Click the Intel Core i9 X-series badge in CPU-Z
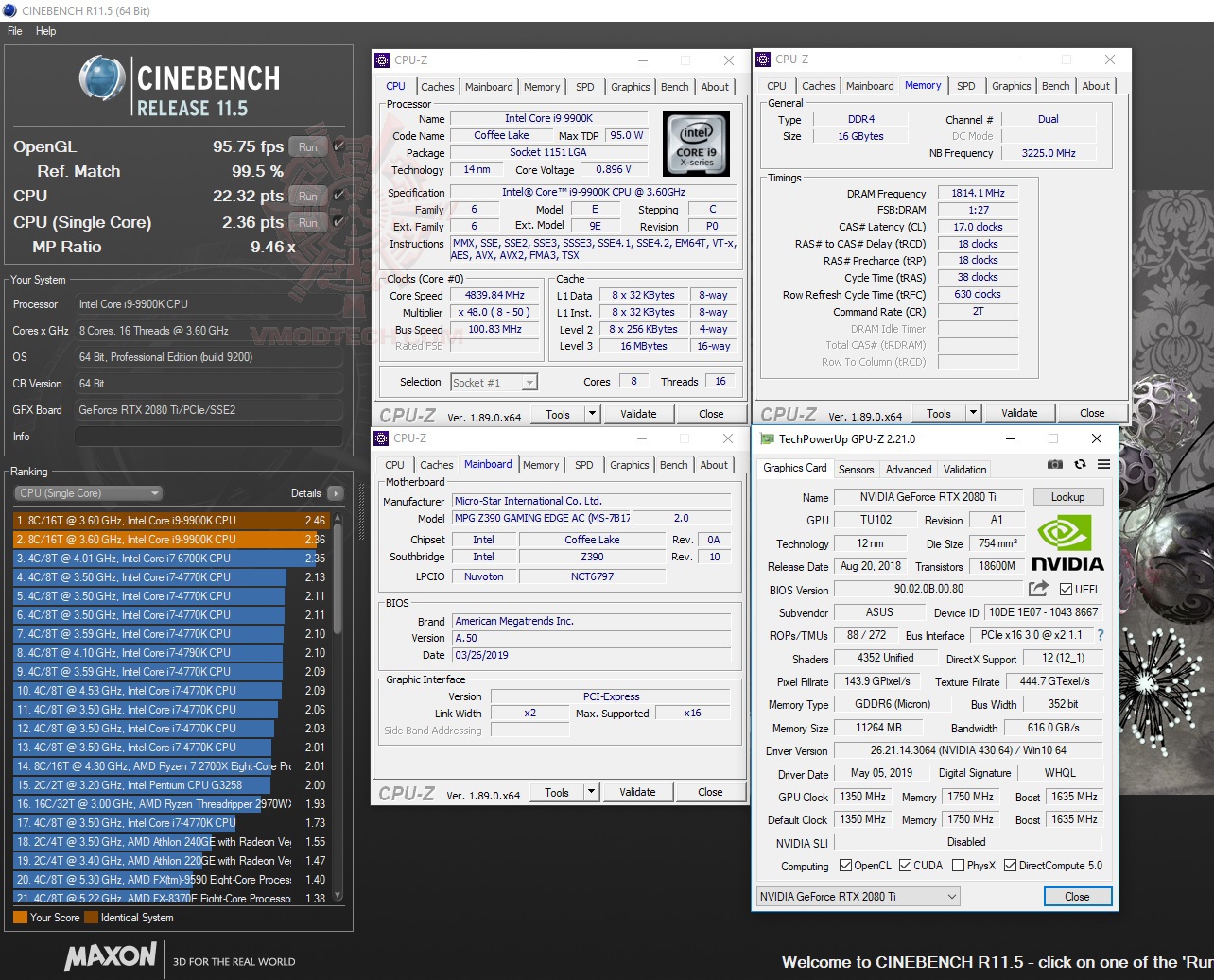Image resolution: width=1214 pixels, height=980 pixels. (x=695, y=144)
